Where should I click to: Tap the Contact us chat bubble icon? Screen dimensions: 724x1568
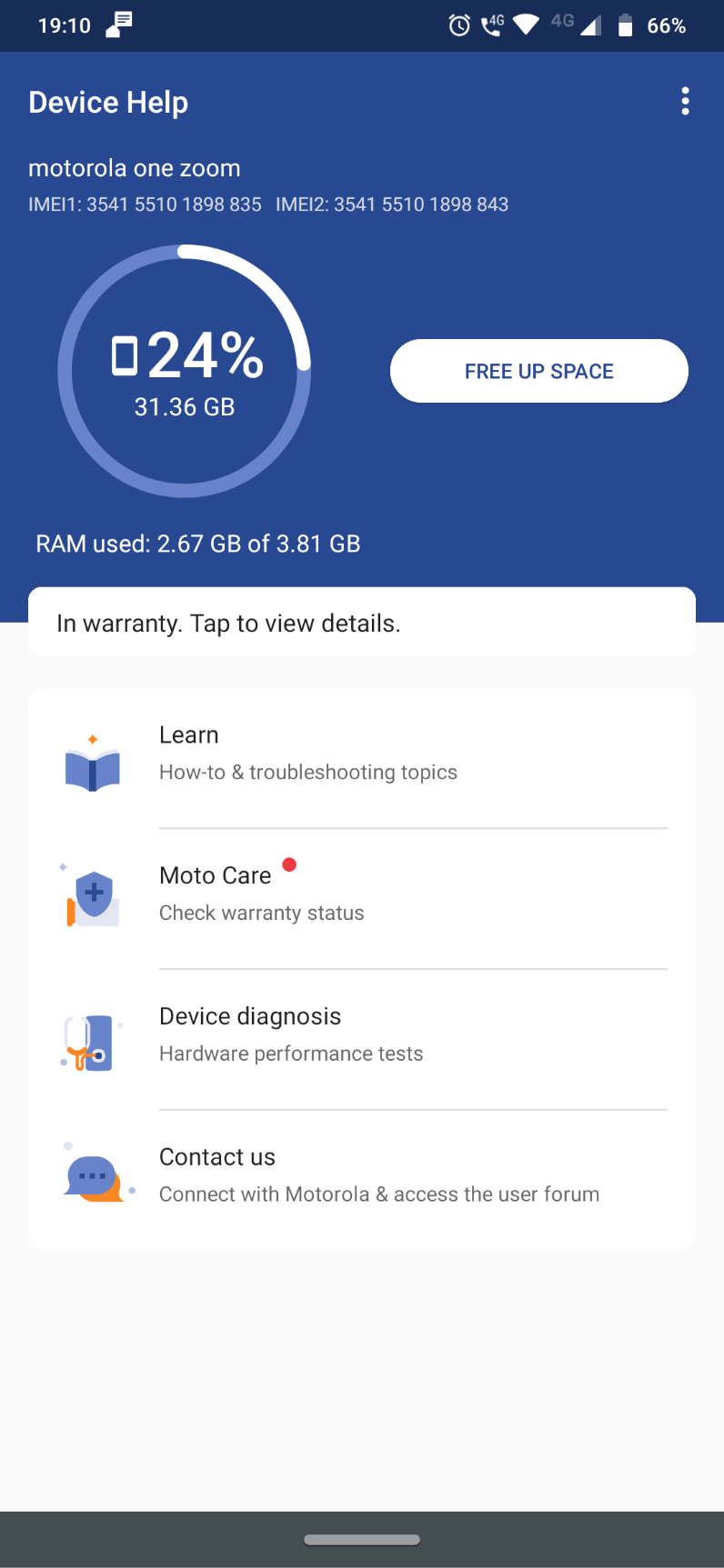(x=94, y=1178)
